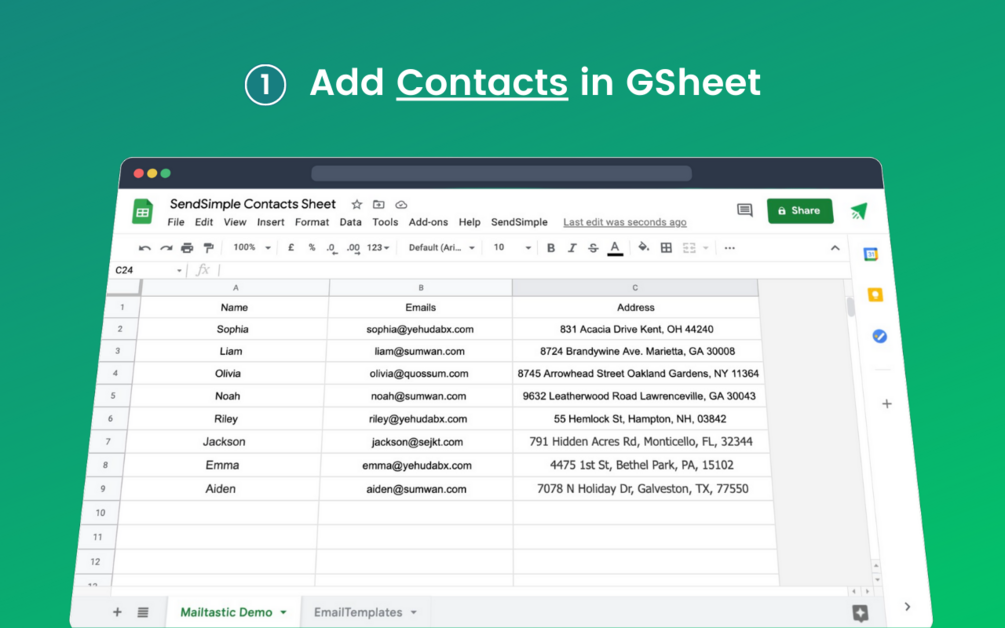
Task: Open Google Tasks in side panel
Action: pyautogui.click(x=879, y=336)
